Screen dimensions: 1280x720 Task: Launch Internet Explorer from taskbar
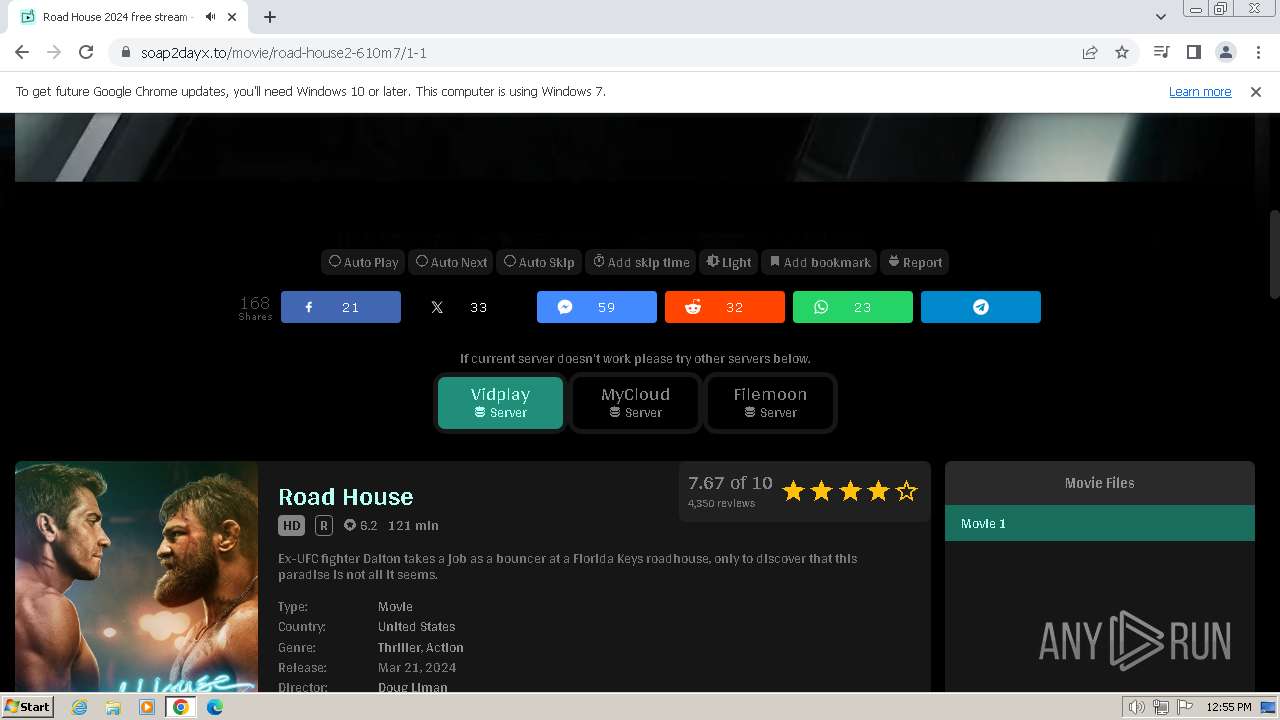[80, 707]
